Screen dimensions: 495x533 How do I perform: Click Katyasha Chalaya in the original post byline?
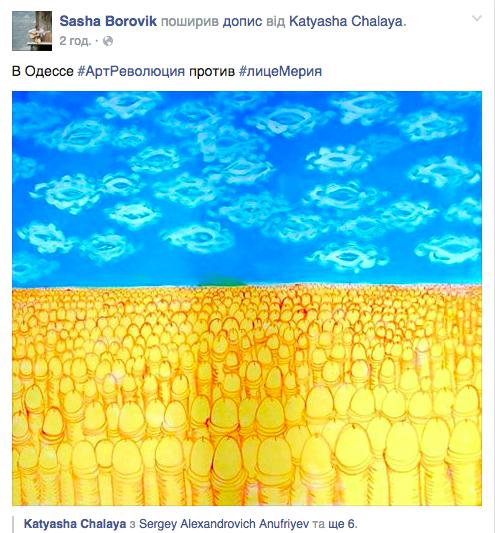tap(75, 523)
